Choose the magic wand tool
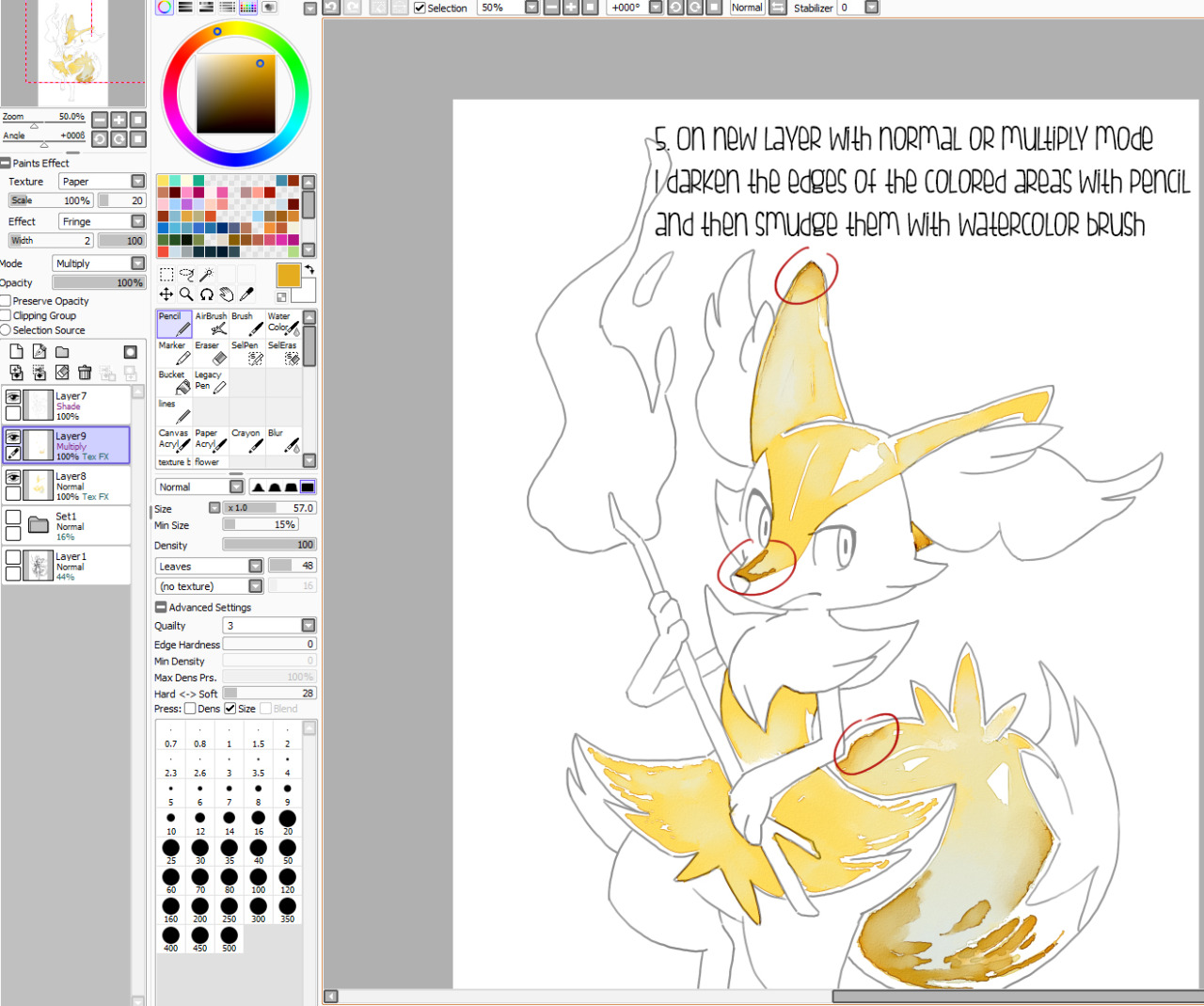 tap(206, 275)
